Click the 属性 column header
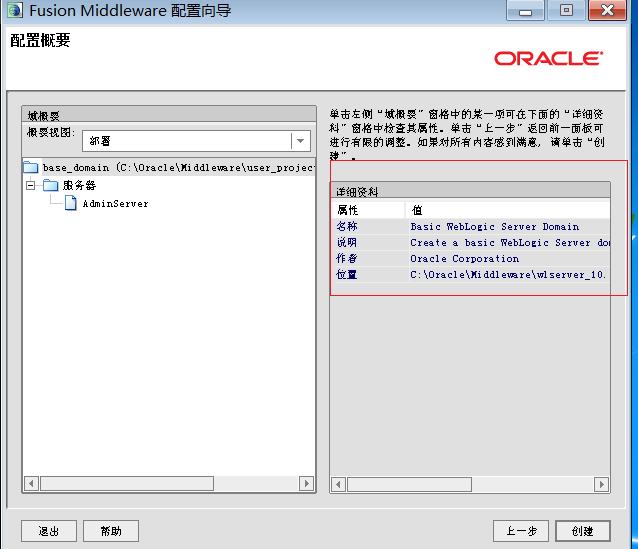Image resolution: width=638 pixels, height=549 pixels. pos(369,210)
